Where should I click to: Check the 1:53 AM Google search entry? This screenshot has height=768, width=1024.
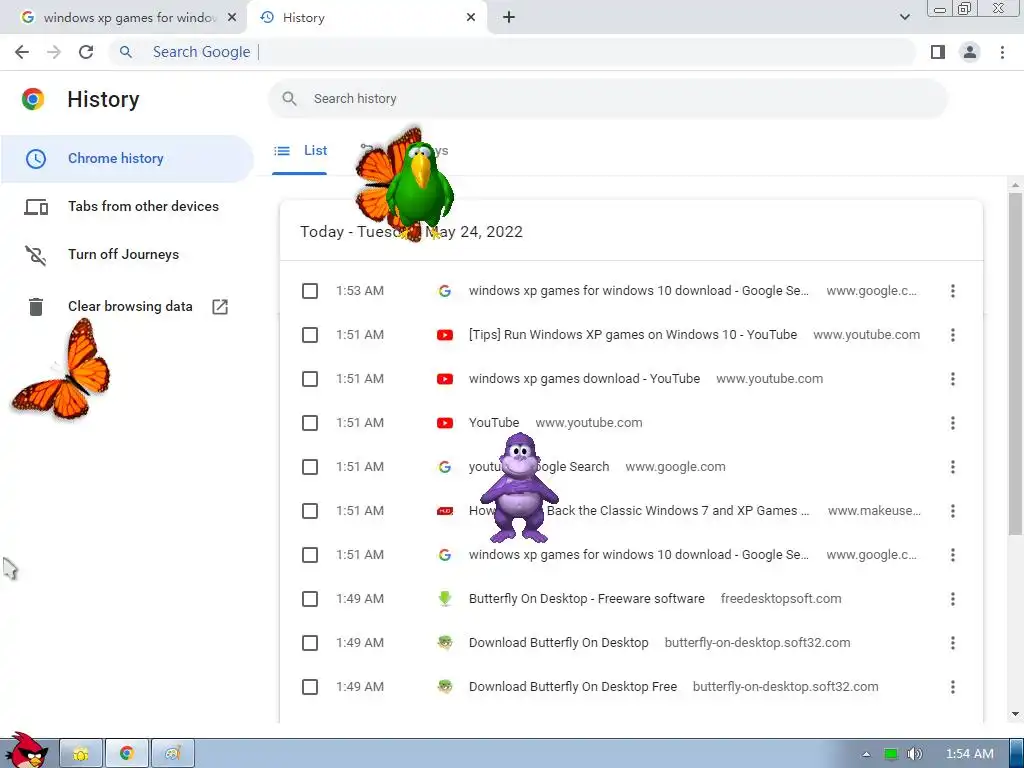coord(310,291)
